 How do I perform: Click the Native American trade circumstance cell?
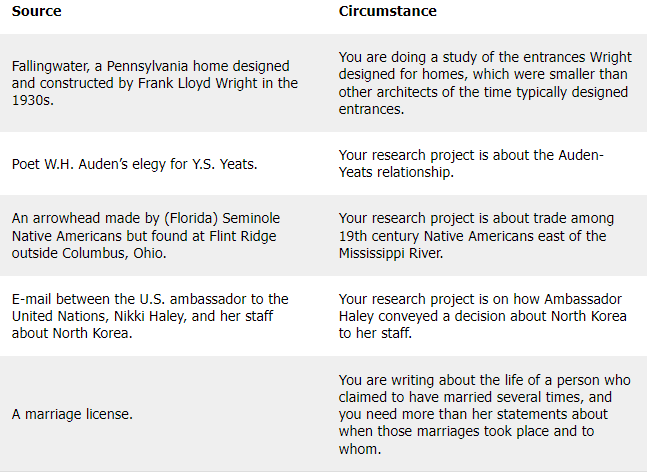tap(476, 236)
